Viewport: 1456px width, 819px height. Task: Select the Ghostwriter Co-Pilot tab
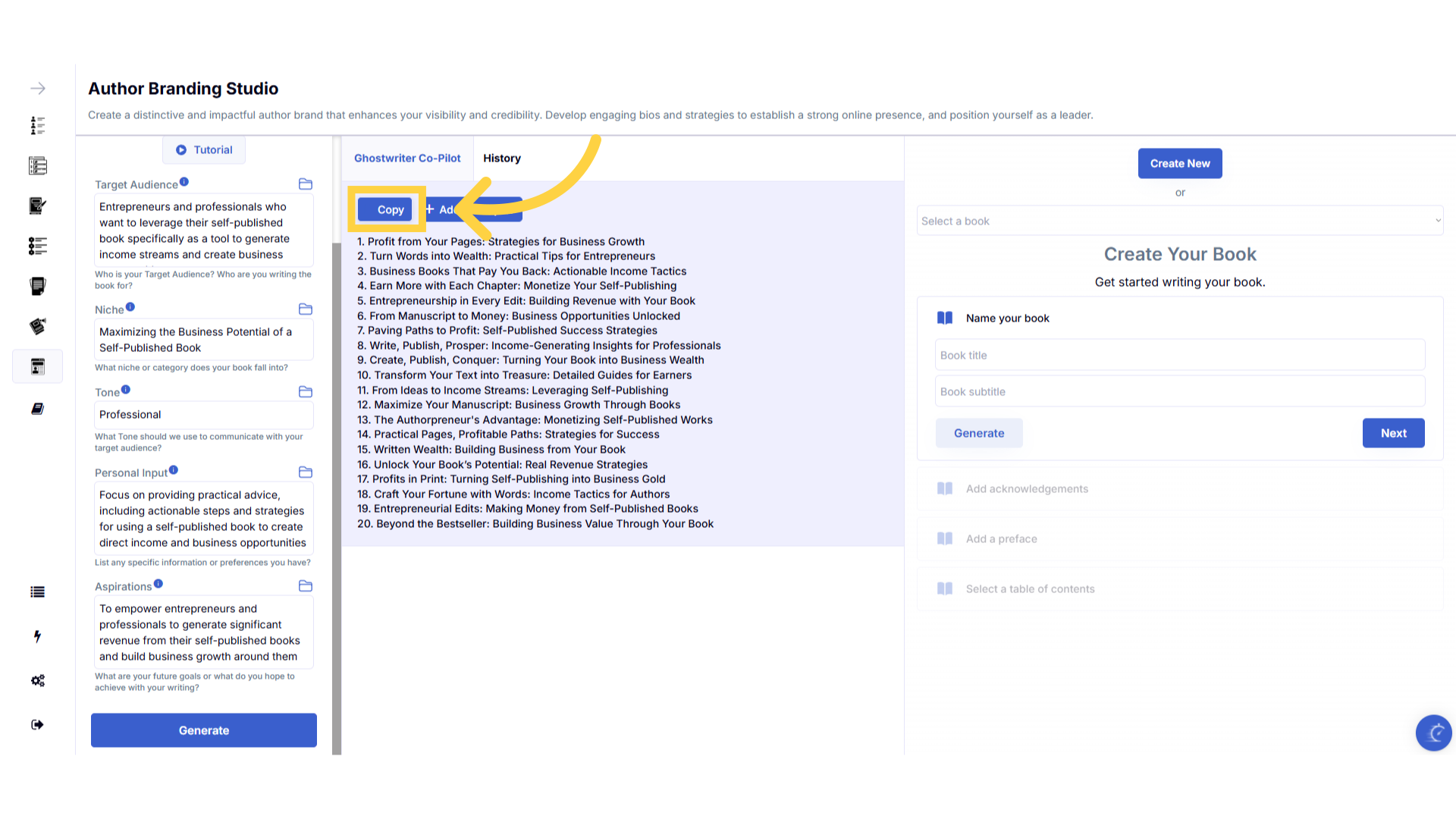click(x=407, y=158)
